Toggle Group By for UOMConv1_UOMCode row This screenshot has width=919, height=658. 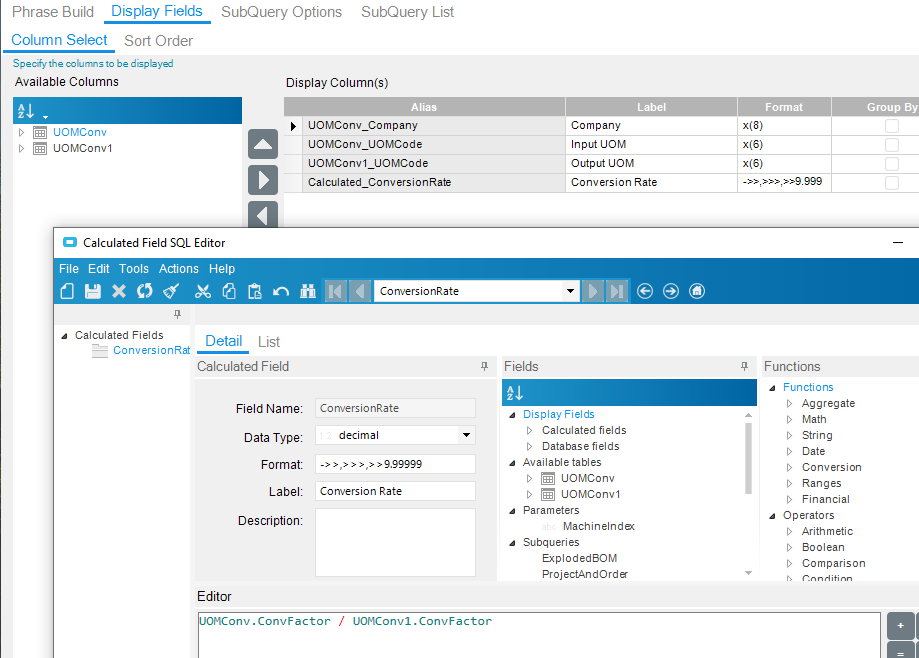coord(891,163)
